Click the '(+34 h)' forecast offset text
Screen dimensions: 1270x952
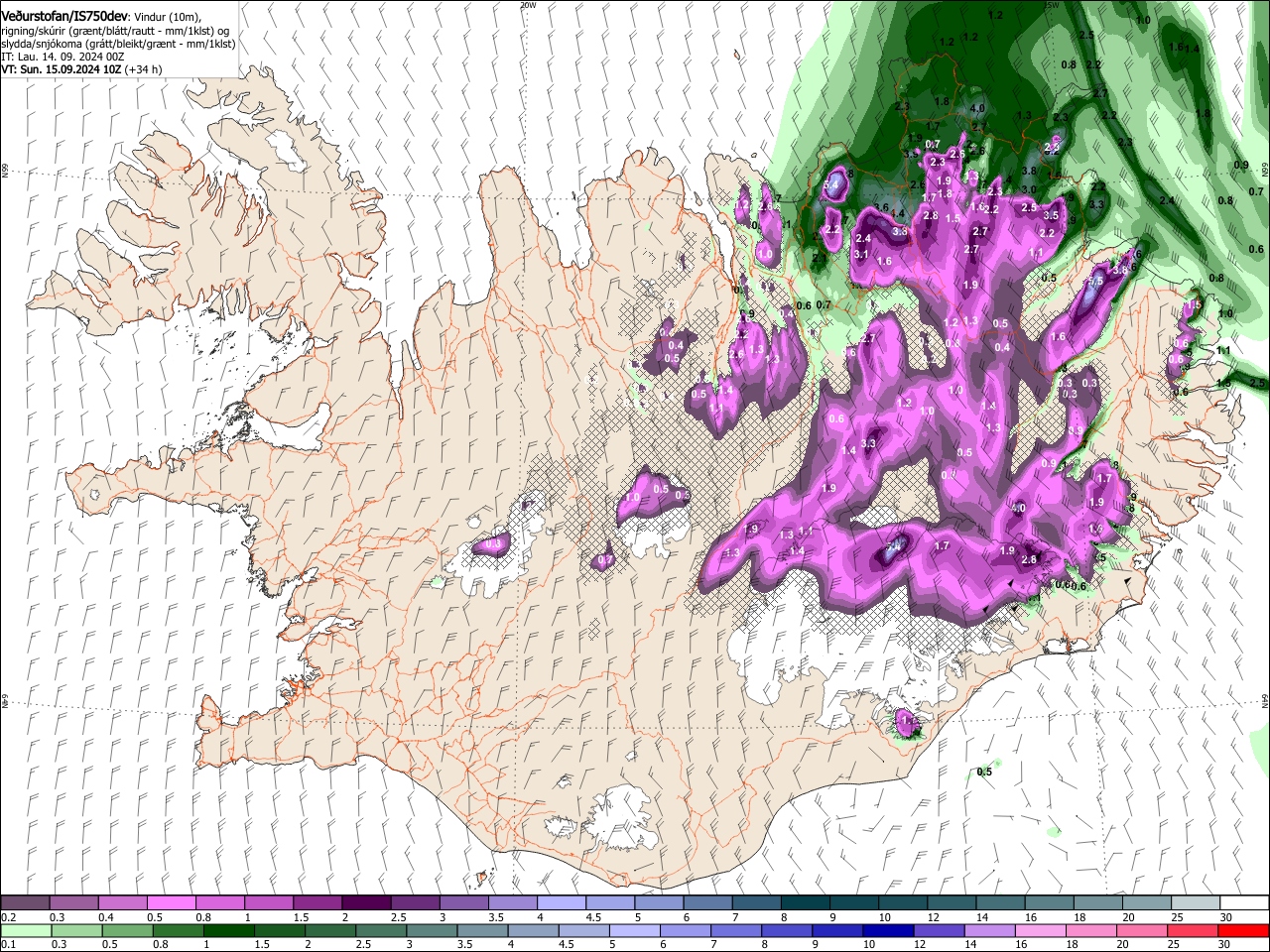click(142, 69)
